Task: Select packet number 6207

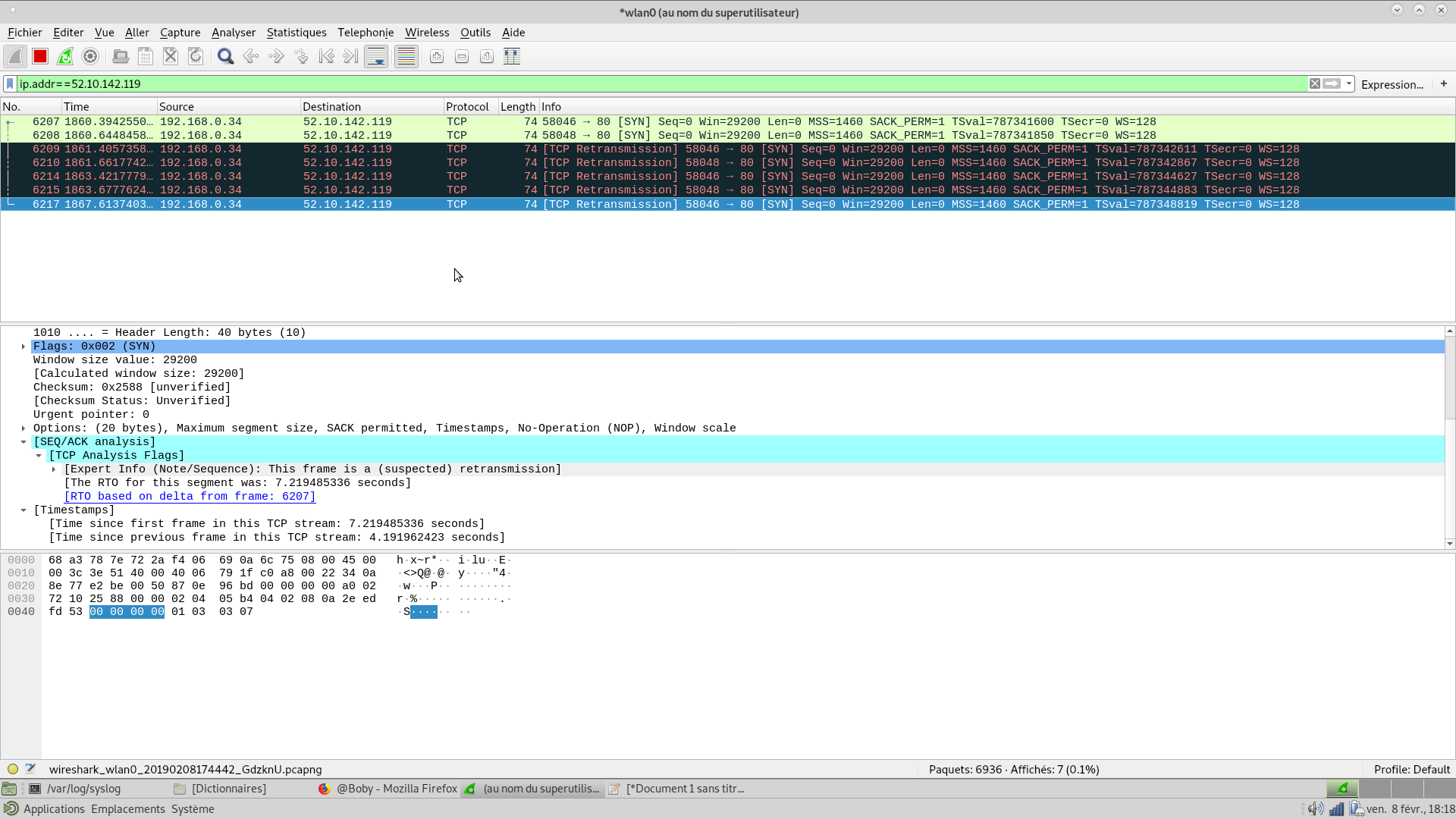Action: [728, 121]
